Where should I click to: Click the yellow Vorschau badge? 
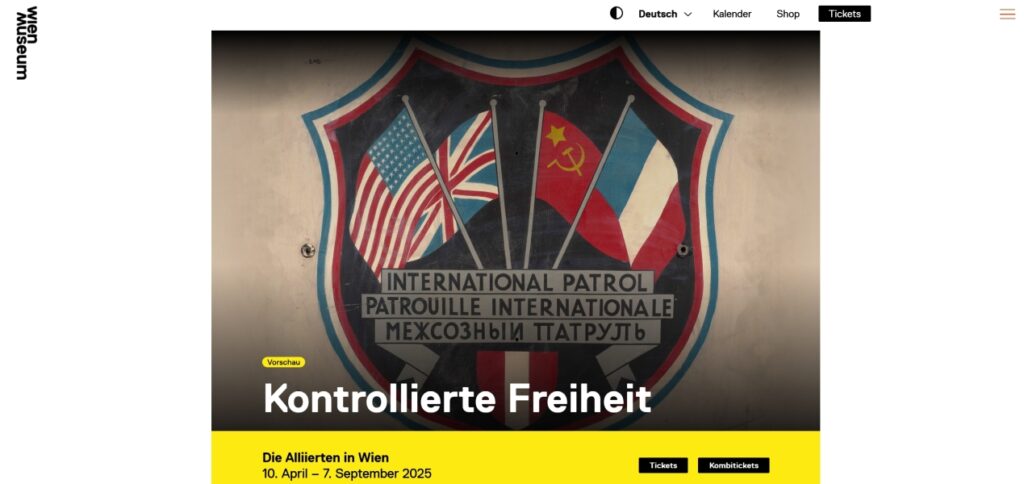[x=283, y=362]
